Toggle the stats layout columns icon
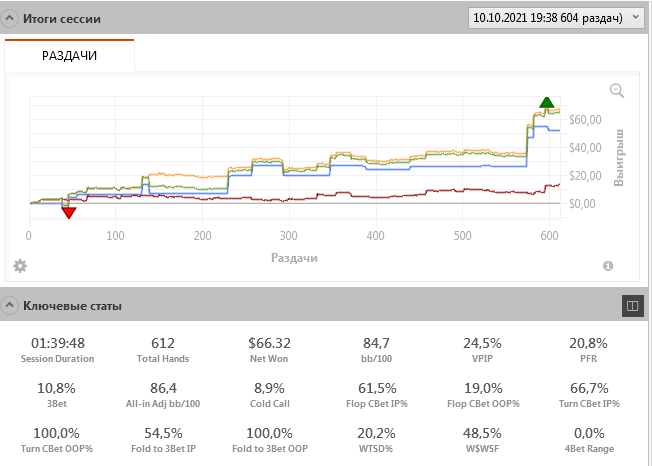 (x=631, y=305)
